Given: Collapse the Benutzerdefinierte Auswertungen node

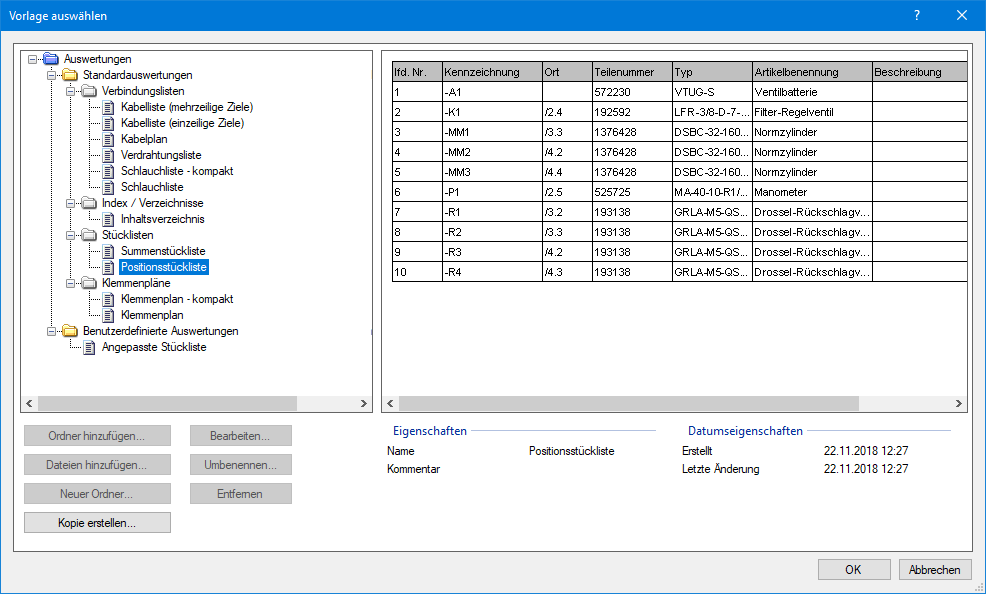Looking at the screenshot, I should [52, 331].
